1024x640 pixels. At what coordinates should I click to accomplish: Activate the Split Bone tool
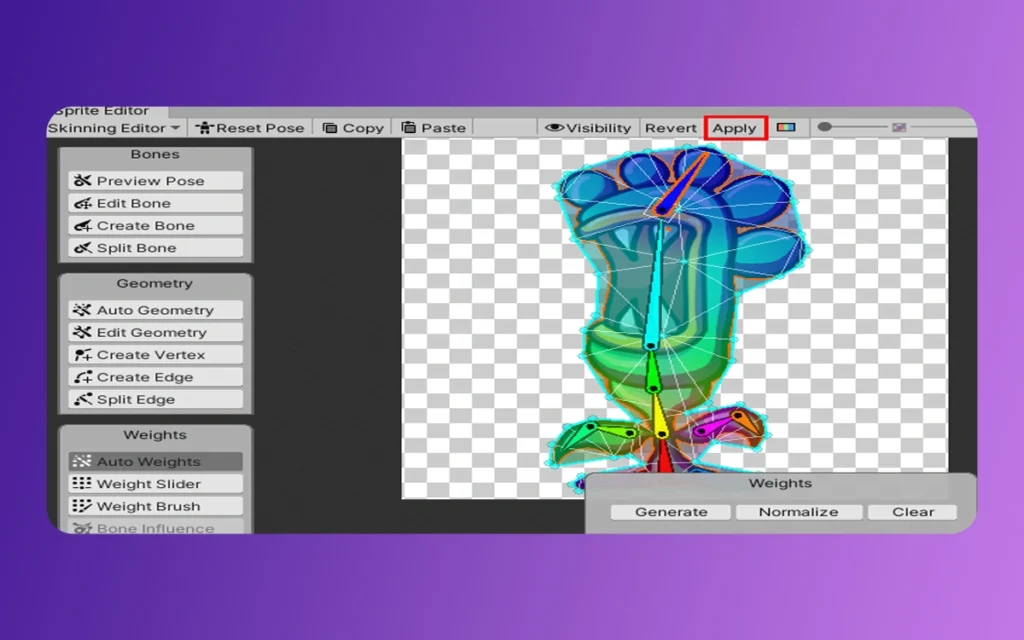point(153,247)
